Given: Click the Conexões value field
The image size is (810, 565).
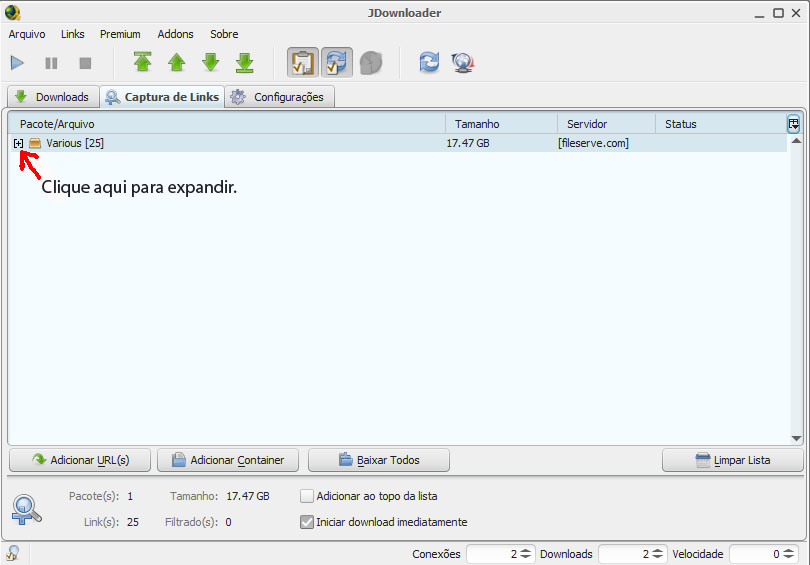Looking at the screenshot, I should pos(492,554).
